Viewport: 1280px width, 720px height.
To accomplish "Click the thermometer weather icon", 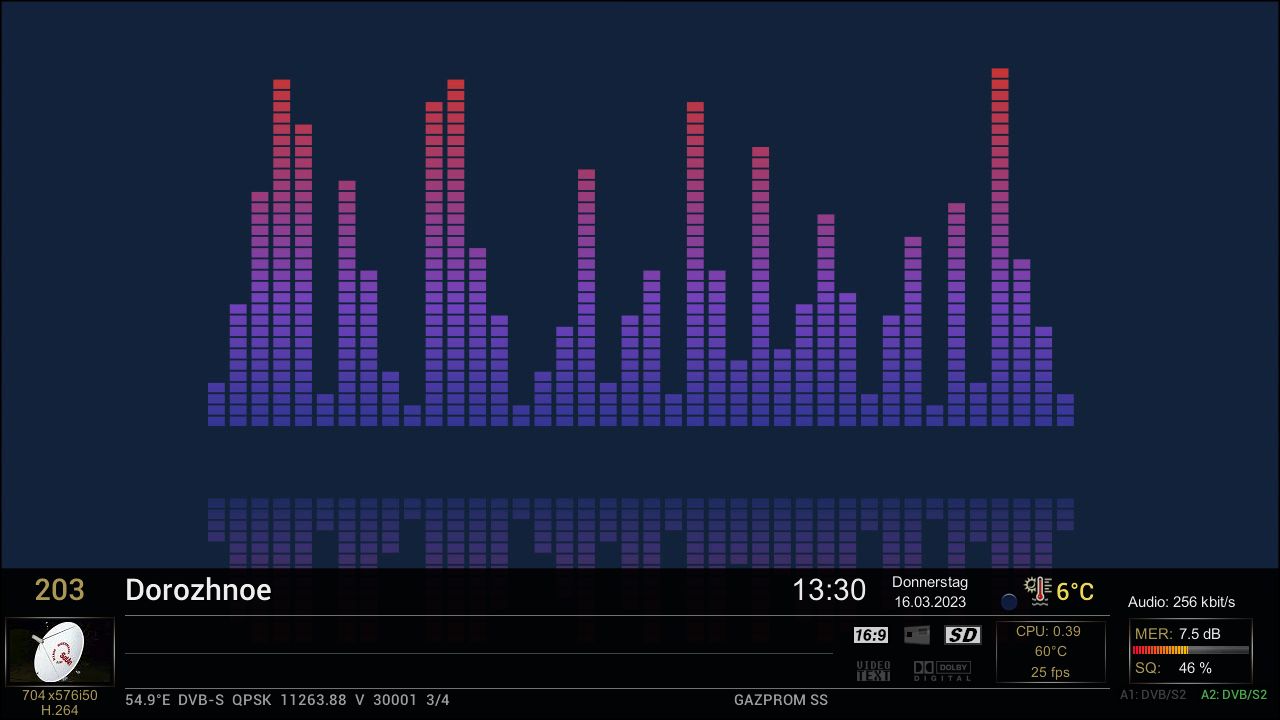I will click(1038, 591).
